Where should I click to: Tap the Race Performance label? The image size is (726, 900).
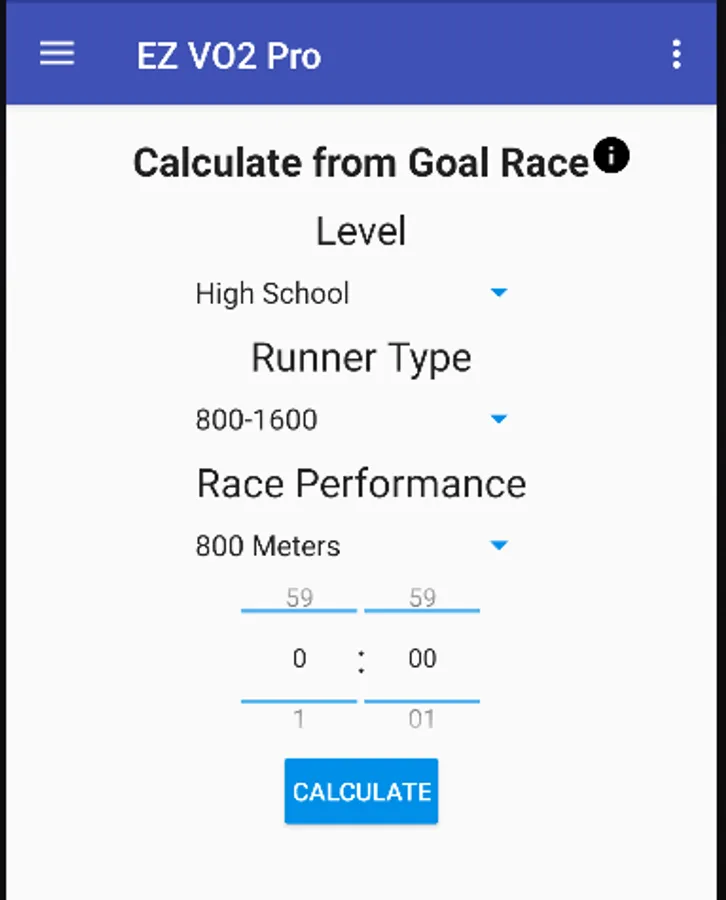coord(361,484)
